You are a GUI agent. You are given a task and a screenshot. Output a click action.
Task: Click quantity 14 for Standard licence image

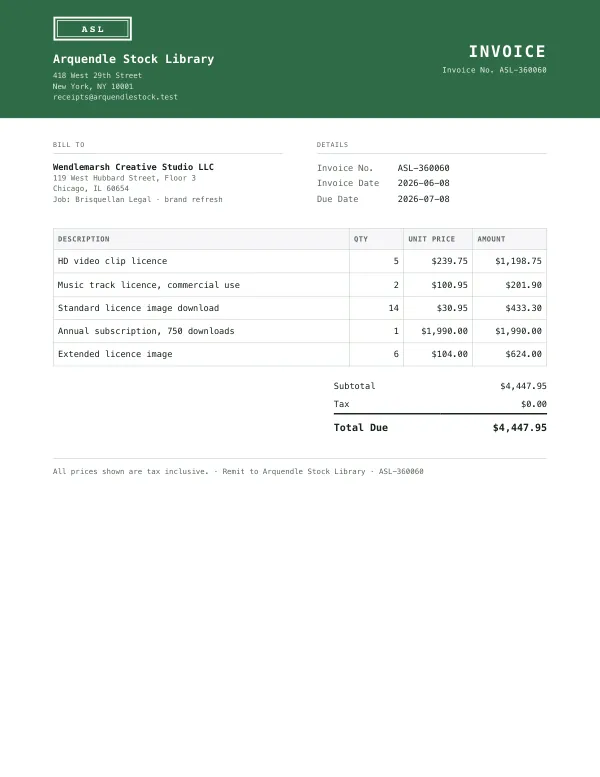pos(393,308)
